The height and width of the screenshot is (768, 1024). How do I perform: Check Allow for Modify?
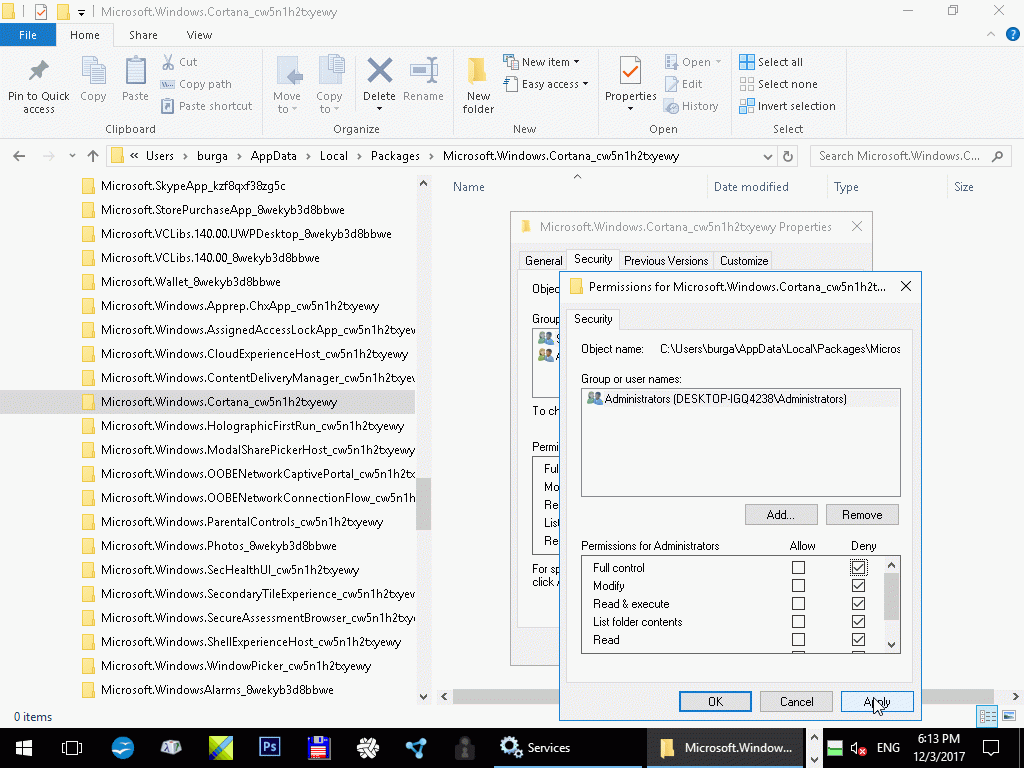798,586
